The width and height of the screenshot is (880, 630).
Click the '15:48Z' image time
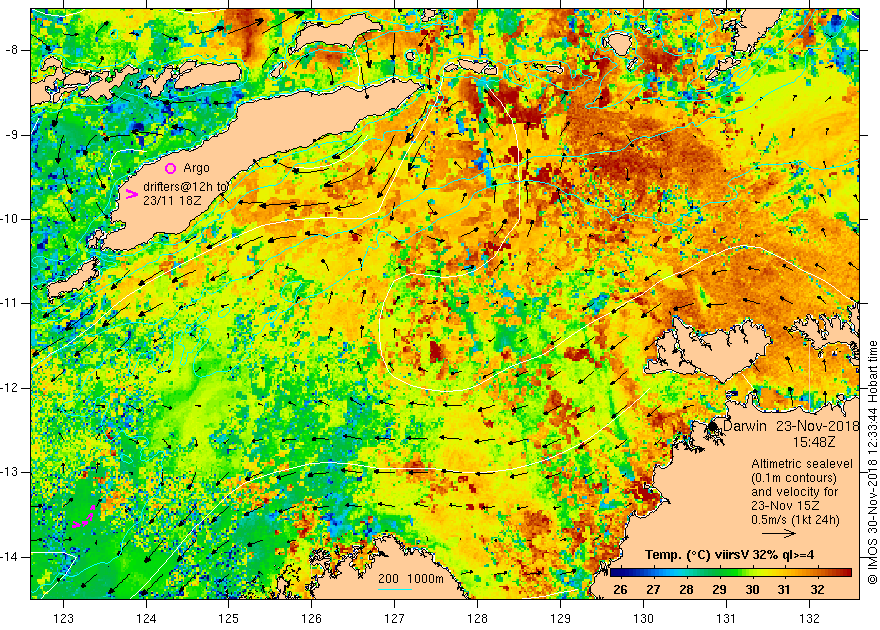click(x=814, y=442)
